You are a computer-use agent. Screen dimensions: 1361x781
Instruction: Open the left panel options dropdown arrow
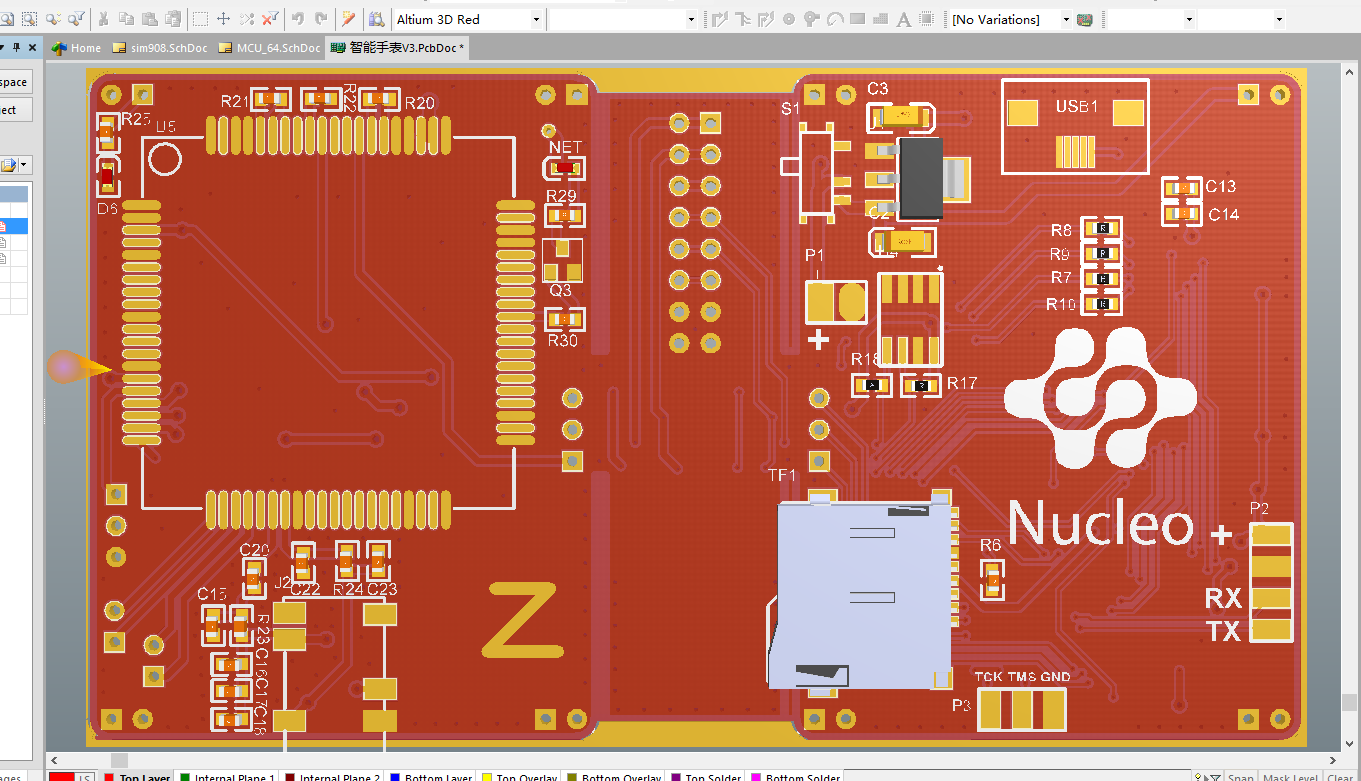pos(3,47)
